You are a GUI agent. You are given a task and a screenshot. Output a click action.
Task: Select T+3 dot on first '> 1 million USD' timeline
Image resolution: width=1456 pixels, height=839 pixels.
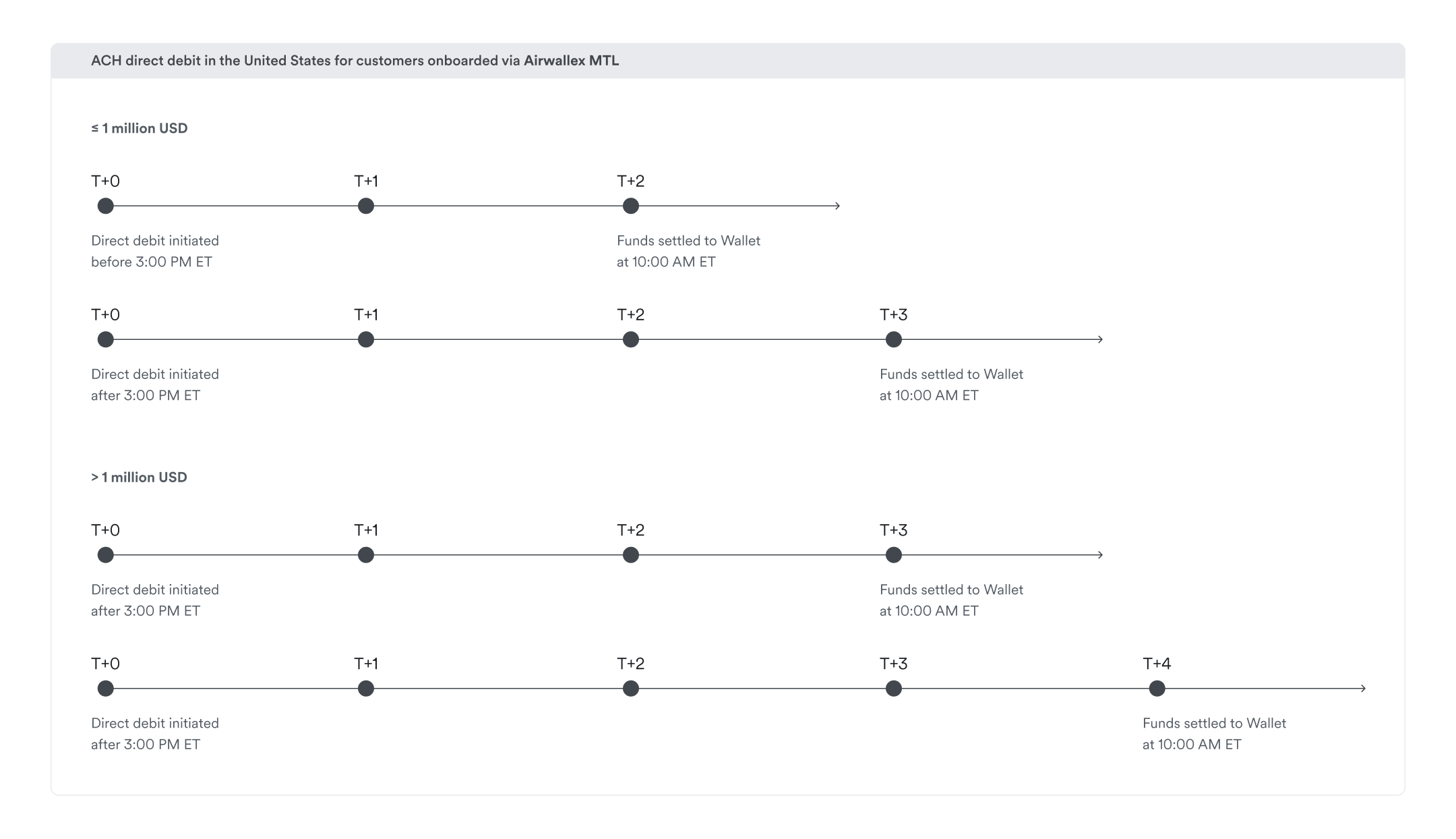pos(894,555)
